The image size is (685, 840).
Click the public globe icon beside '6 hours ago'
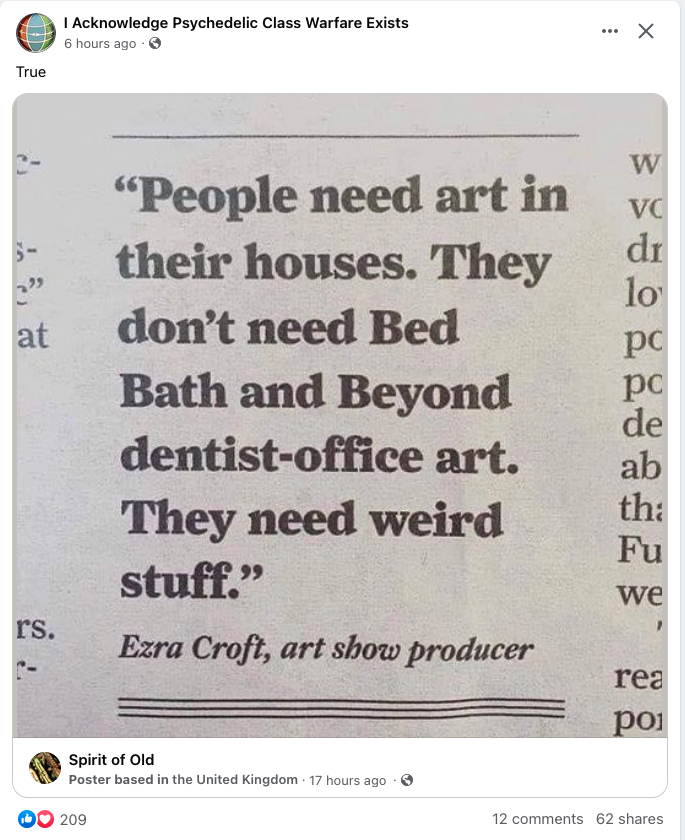pos(155,43)
